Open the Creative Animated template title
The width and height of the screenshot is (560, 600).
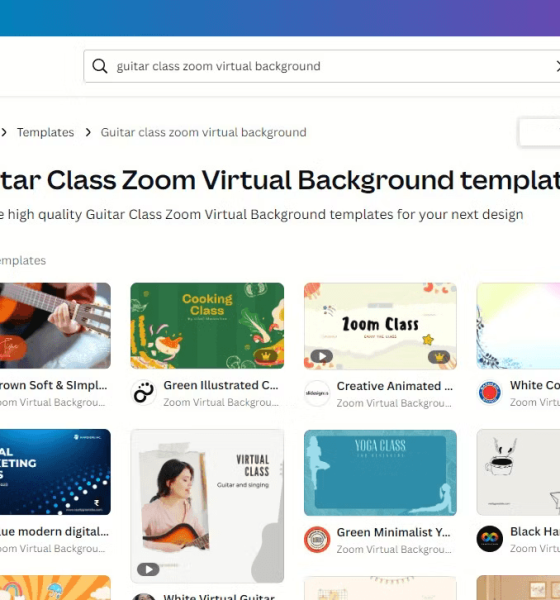pyautogui.click(x=395, y=386)
